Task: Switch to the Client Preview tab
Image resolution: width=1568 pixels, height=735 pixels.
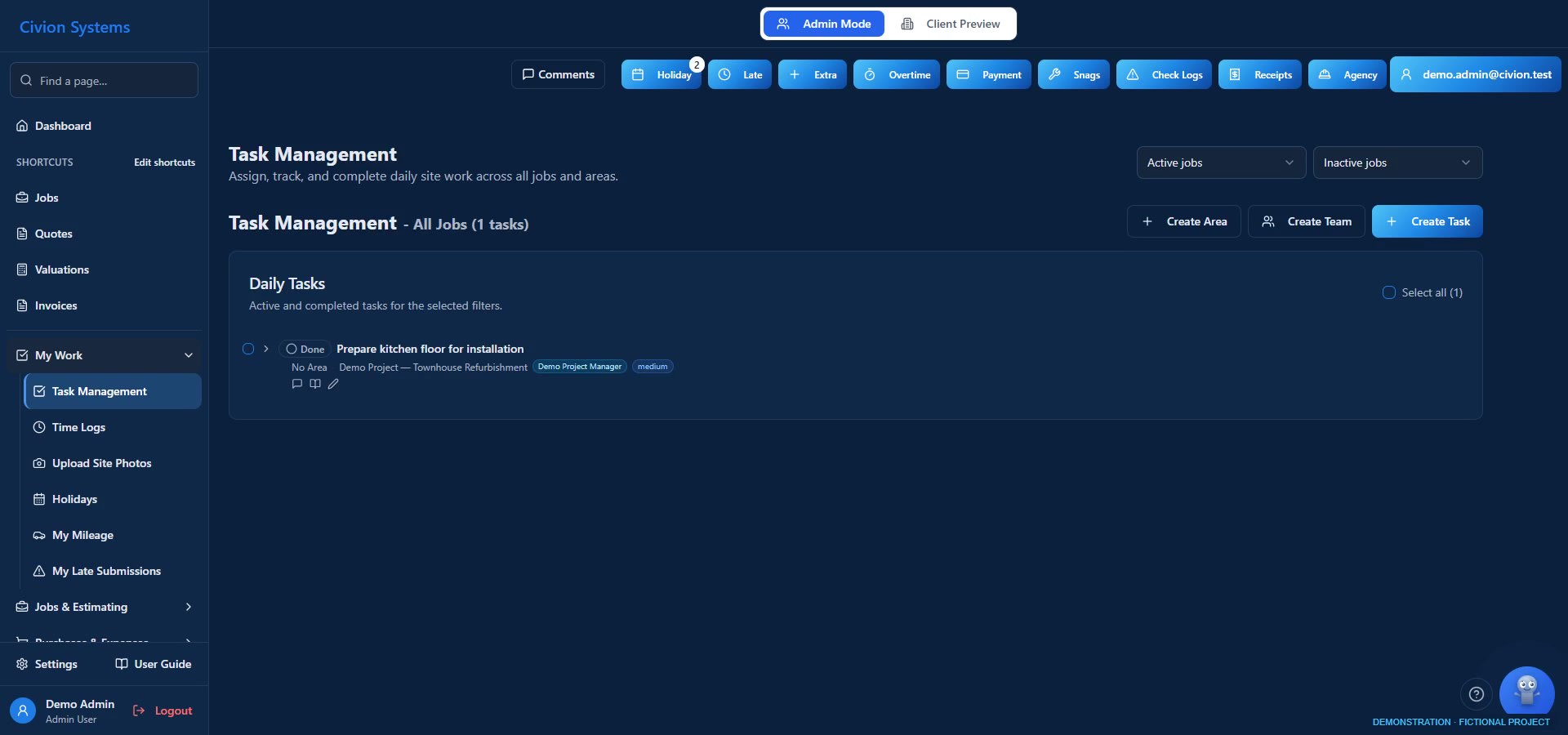Action: point(951,24)
